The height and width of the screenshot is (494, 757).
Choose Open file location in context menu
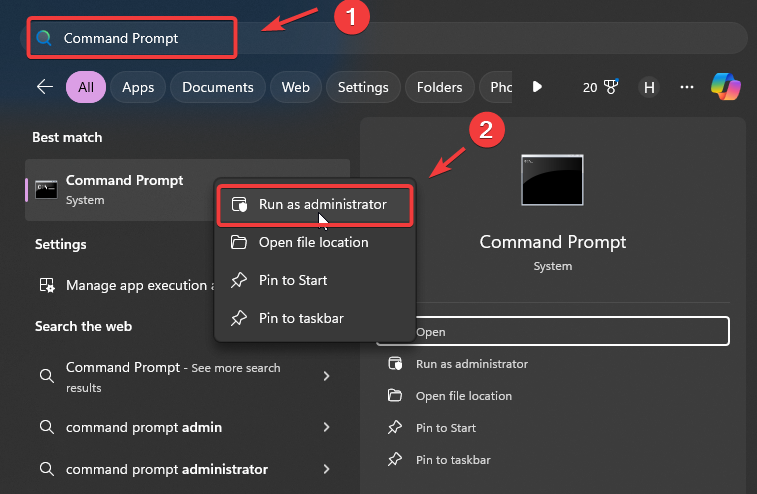[x=313, y=242]
